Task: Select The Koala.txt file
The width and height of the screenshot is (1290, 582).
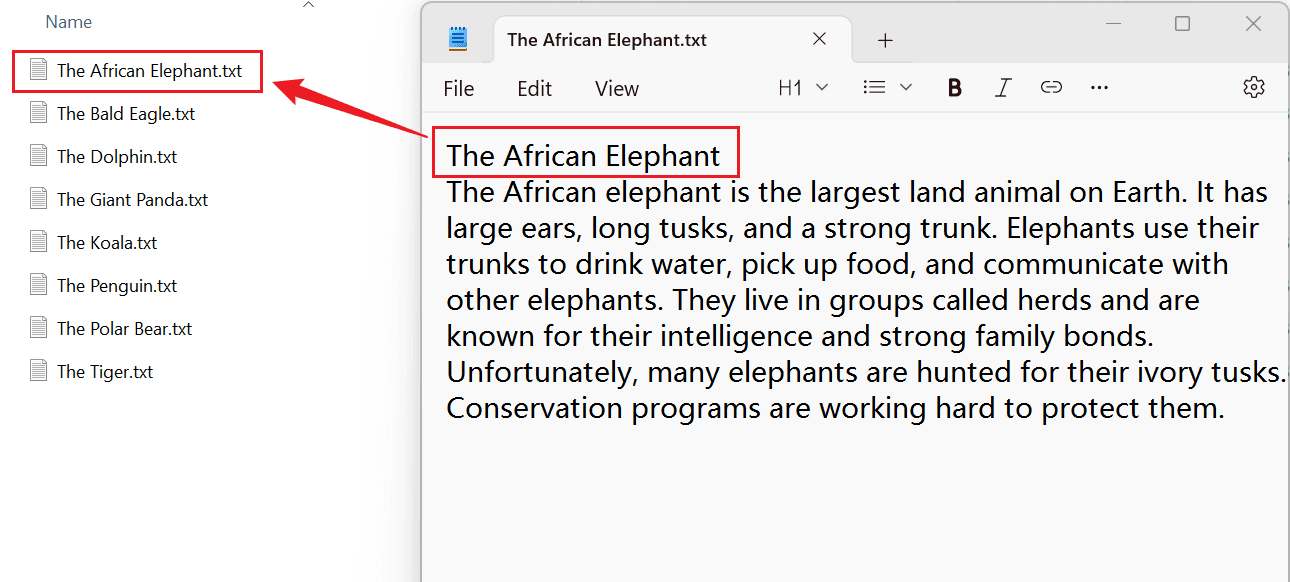Action: coord(107,243)
